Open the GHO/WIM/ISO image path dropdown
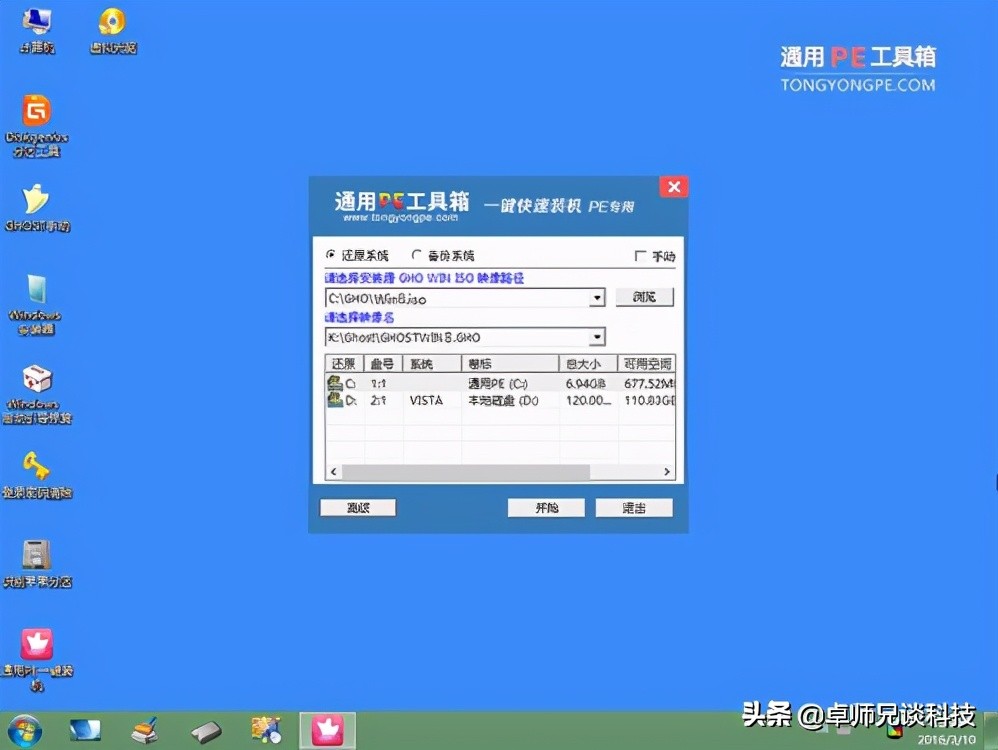This screenshot has height=750, width=998. (x=598, y=297)
